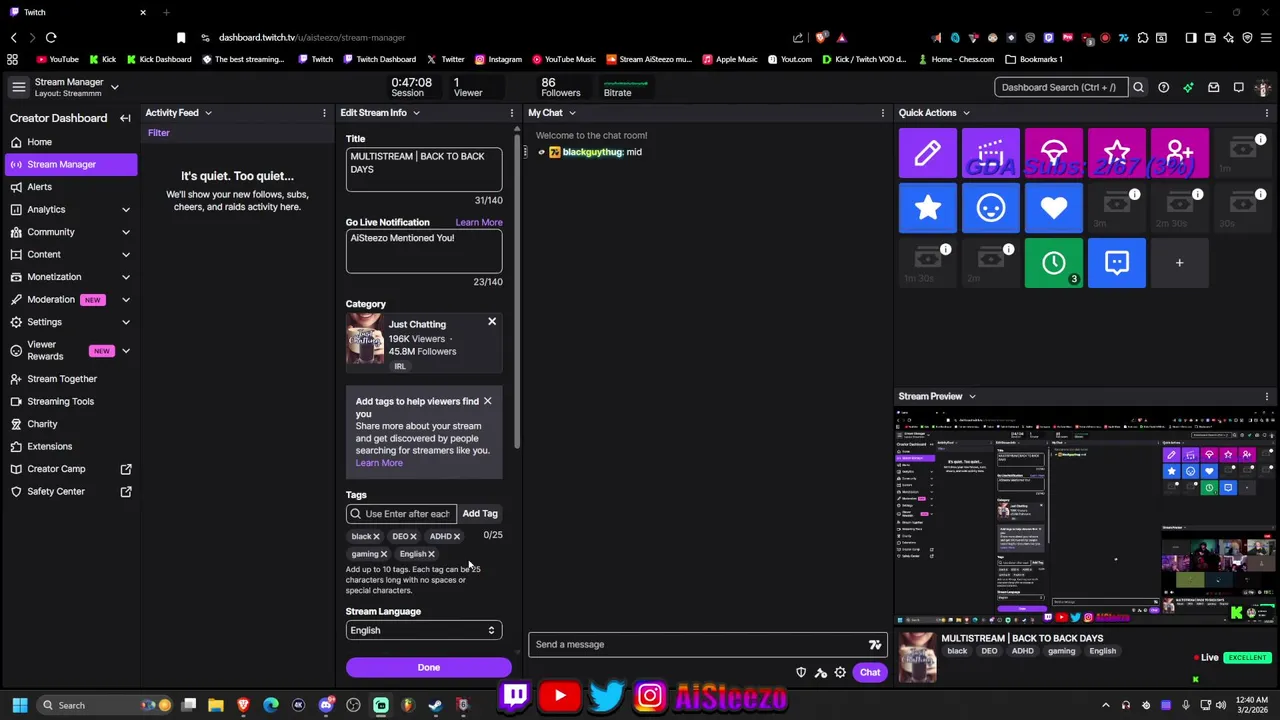Open the green sparkle icon in top bar
Screen dimensions: 1280x720
1188,87
